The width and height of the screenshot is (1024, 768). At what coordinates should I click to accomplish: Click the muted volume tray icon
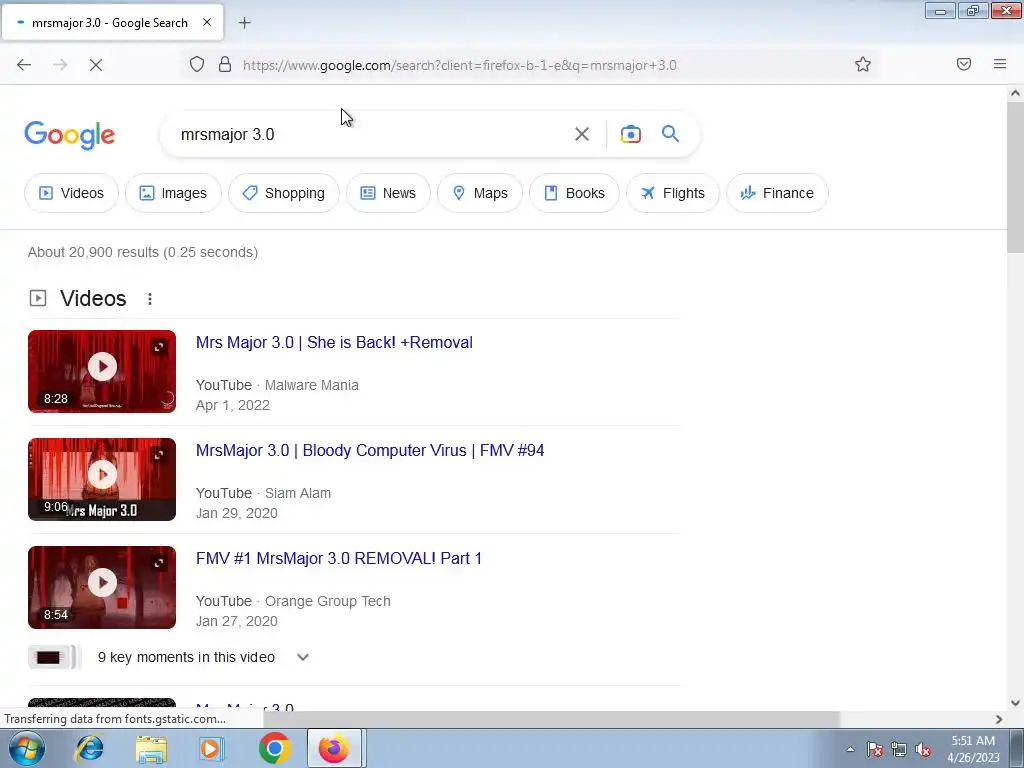(923, 749)
